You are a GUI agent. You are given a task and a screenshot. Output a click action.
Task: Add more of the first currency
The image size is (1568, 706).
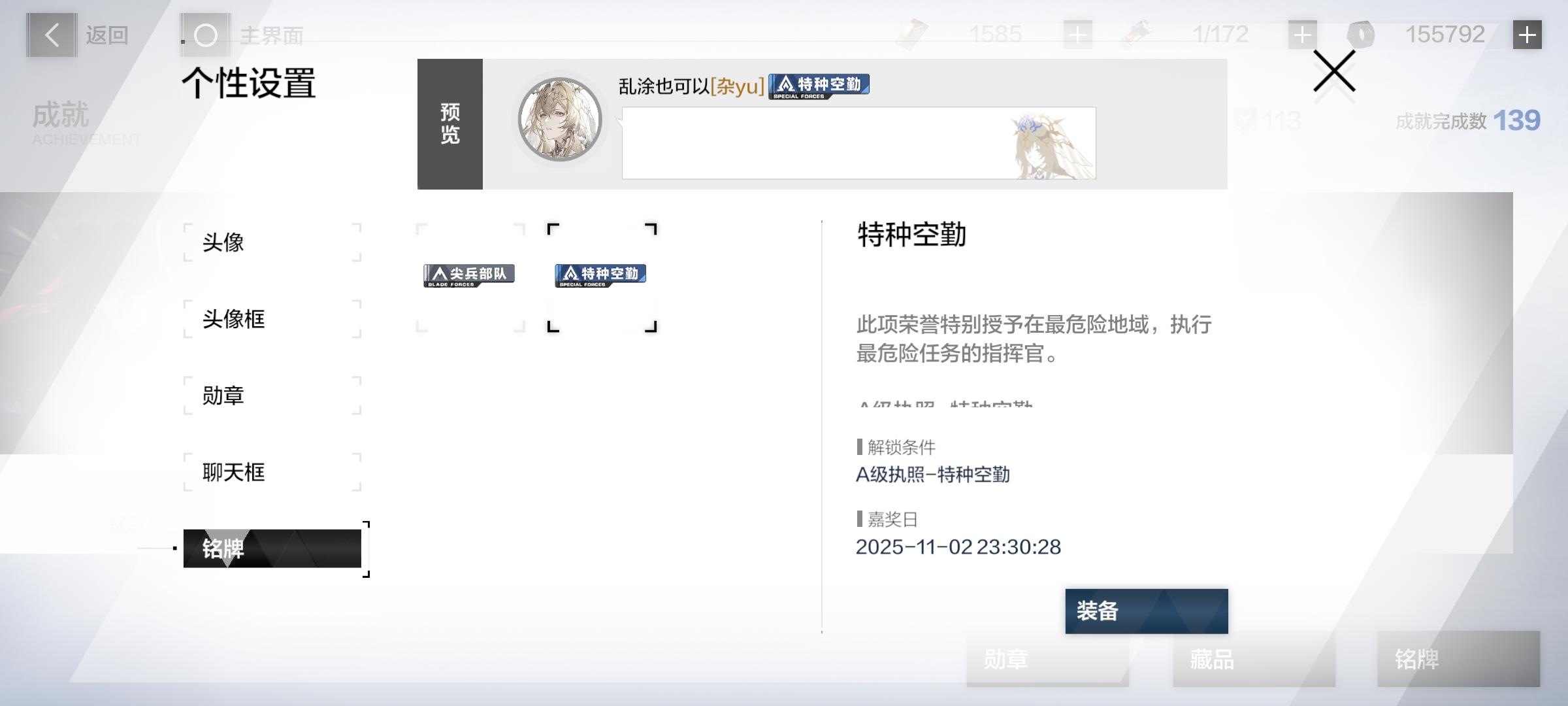(1077, 35)
